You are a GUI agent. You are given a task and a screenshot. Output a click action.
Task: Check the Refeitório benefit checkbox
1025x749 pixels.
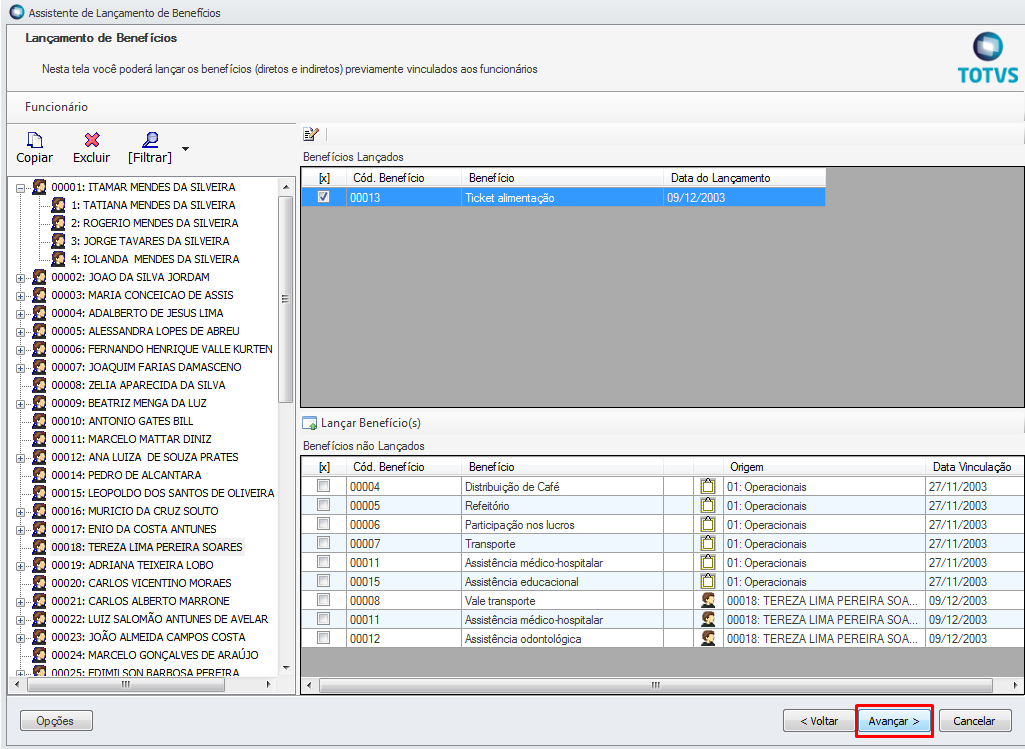tap(324, 505)
